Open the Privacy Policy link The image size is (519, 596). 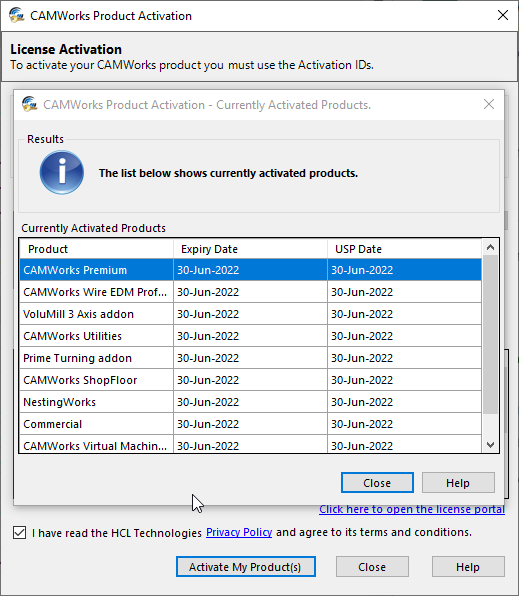tap(239, 532)
